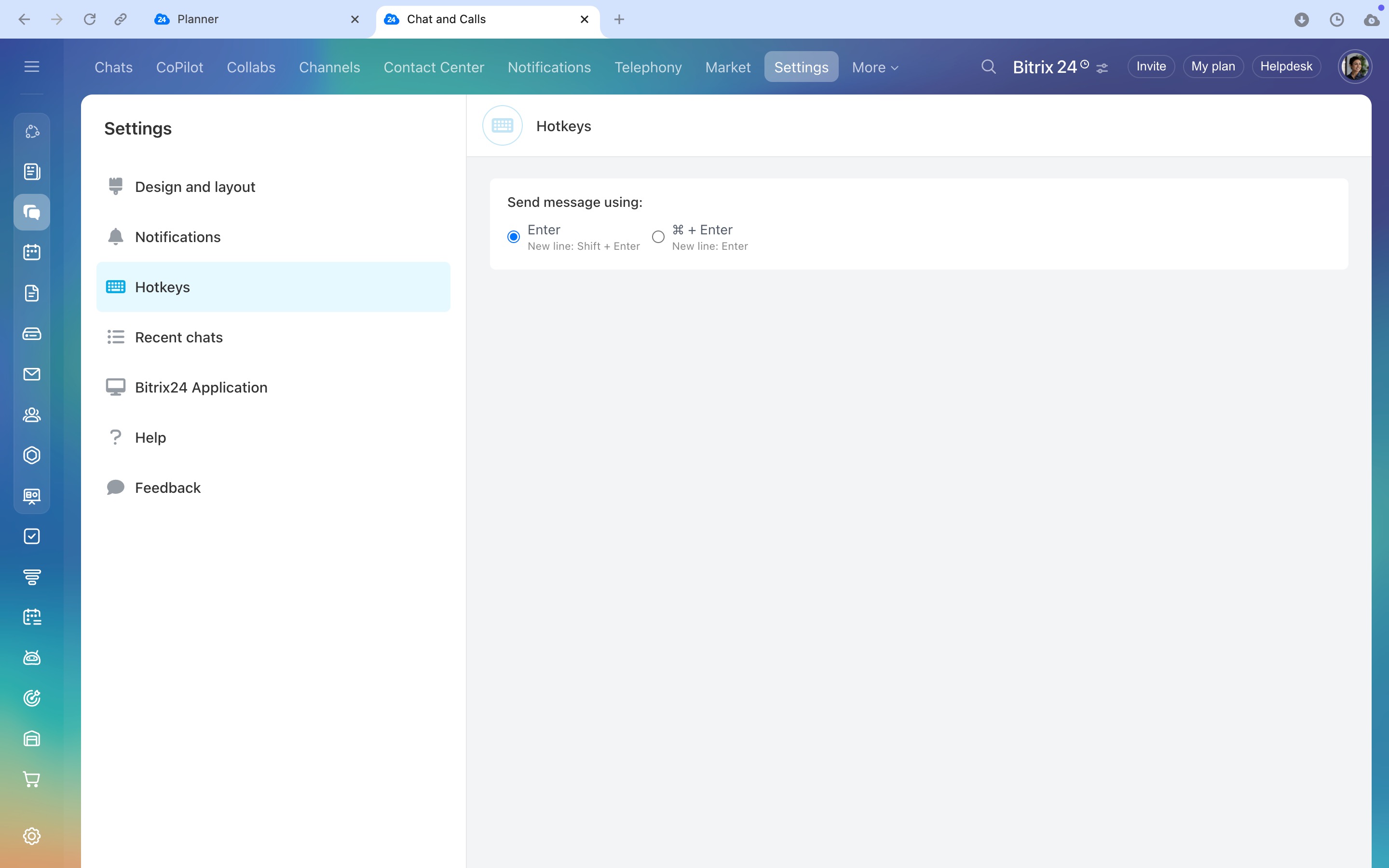
Task: Open the user profile avatar
Action: point(1355,67)
